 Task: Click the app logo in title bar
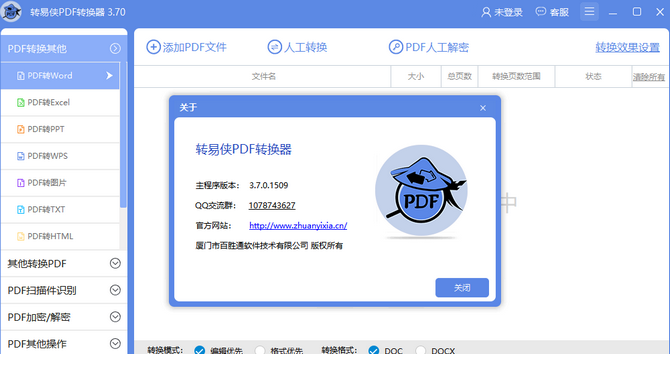12,12
